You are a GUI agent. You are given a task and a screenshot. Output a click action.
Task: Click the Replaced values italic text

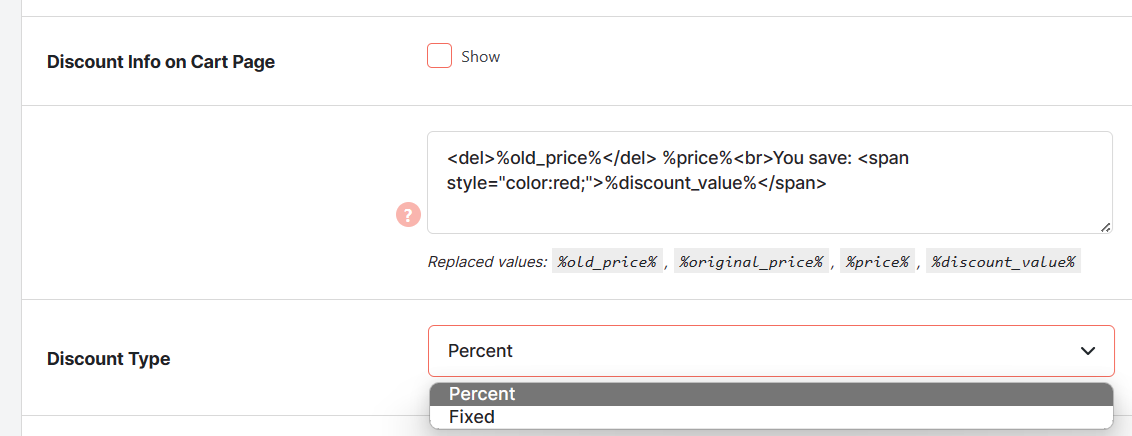[x=487, y=261]
